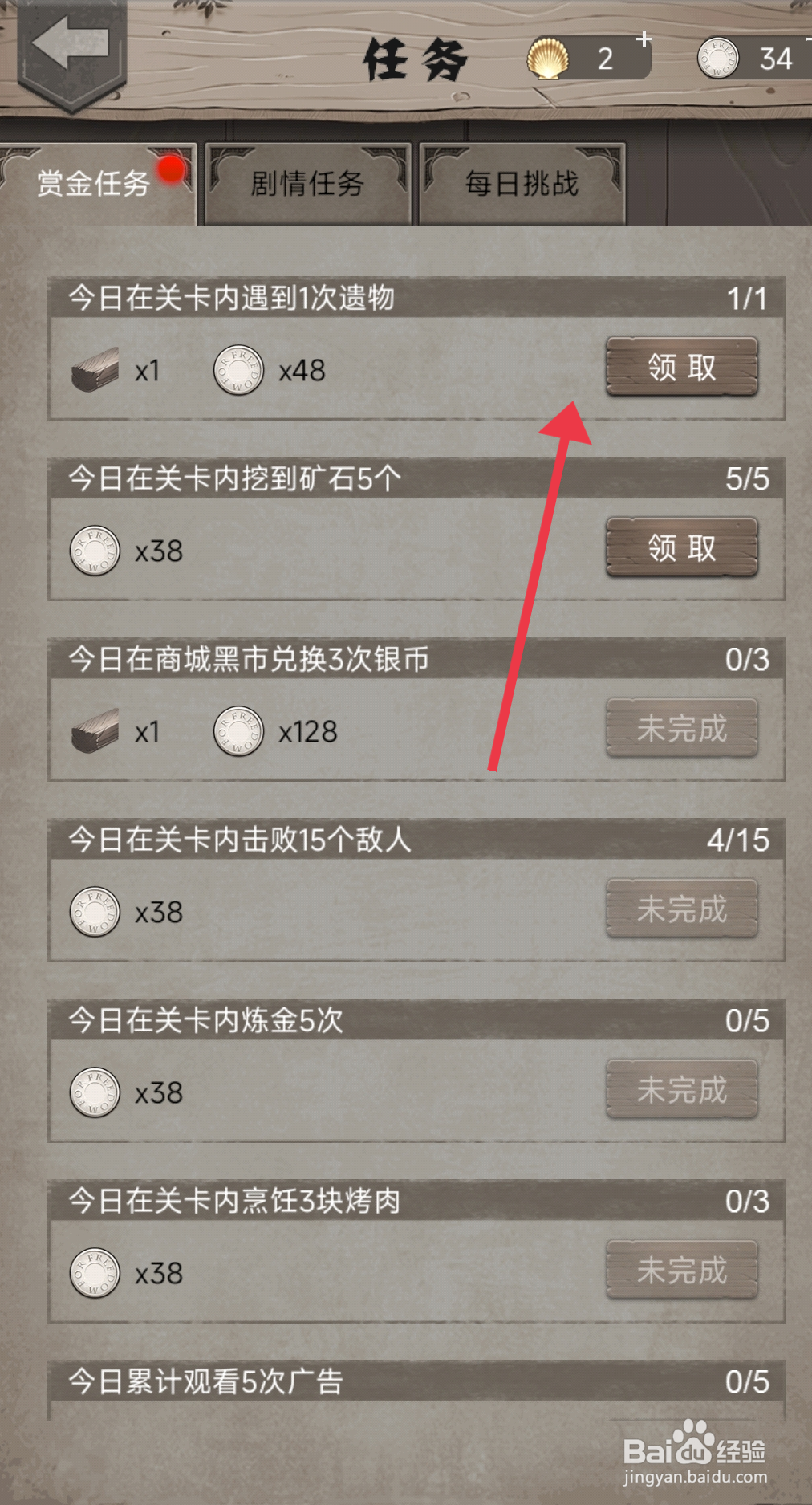
Task: Tap the silver coin icon in header
Action: [x=717, y=58]
